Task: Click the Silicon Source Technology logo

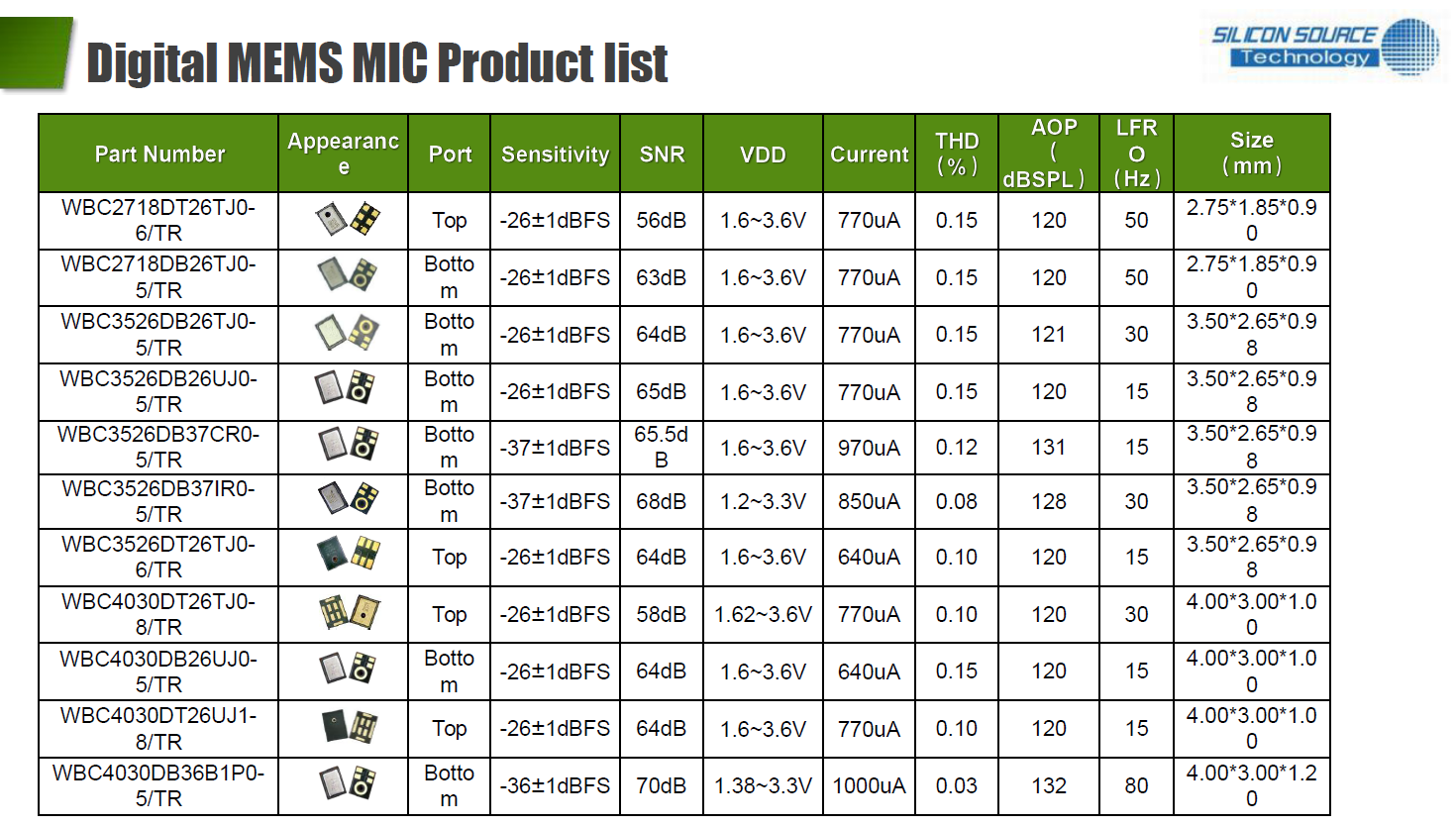Action: click(x=1325, y=47)
